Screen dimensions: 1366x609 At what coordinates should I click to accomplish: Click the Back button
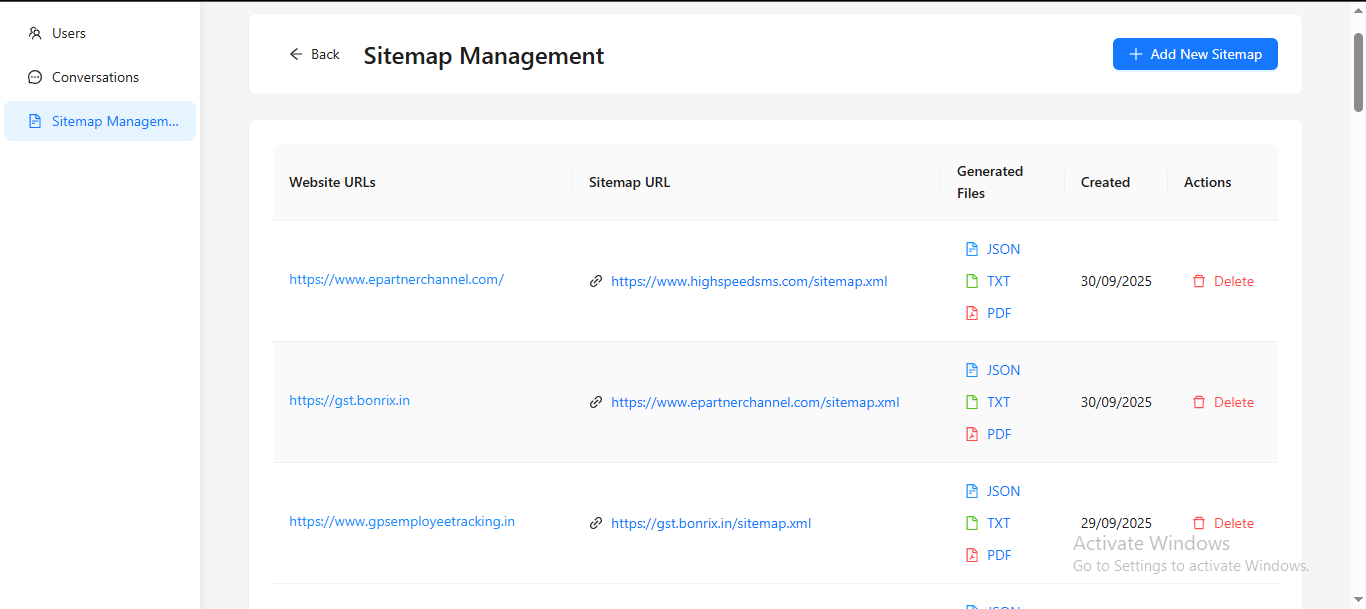point(315,54)
